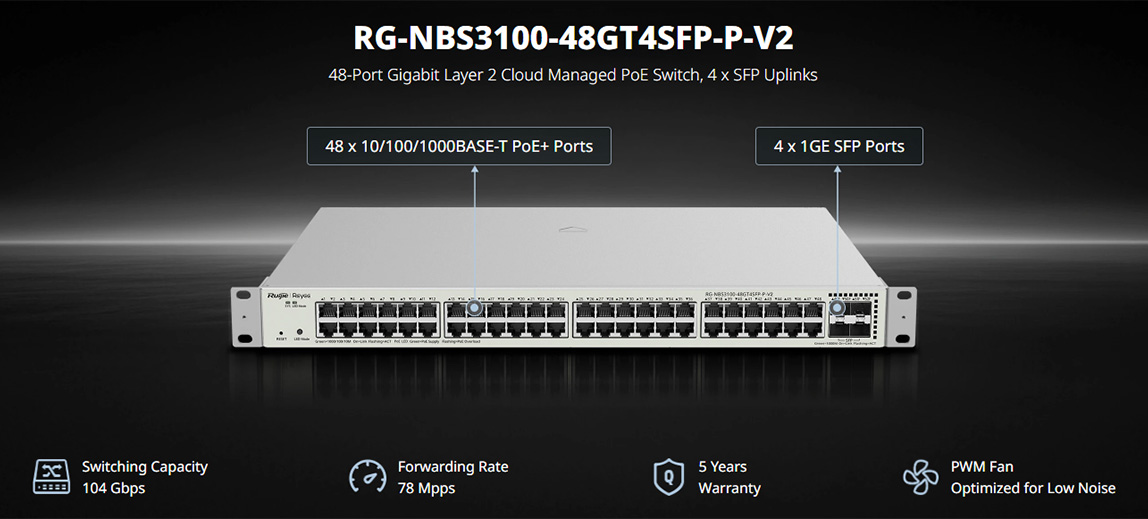
Task: Click the 48-Port Gigabit Layer 2 subtitle text
Action: point(573,75)
